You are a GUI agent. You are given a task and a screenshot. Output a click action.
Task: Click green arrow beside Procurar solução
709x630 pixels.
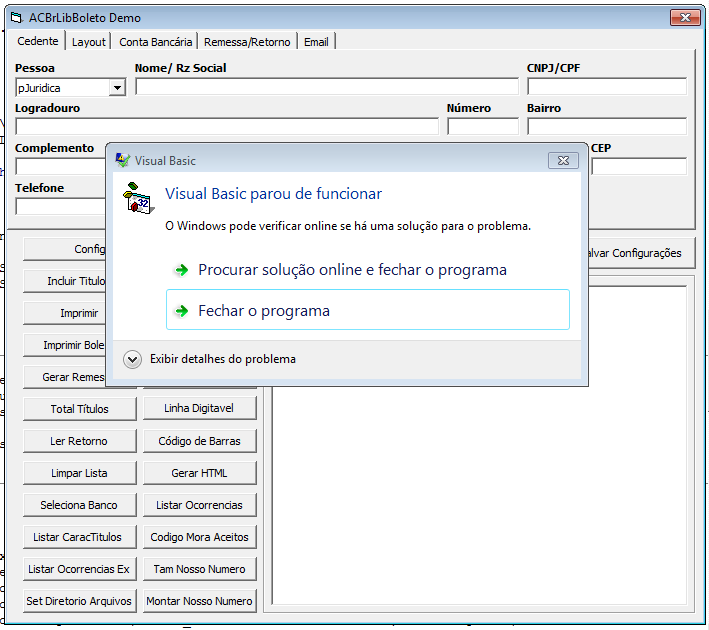coord(182,270)
